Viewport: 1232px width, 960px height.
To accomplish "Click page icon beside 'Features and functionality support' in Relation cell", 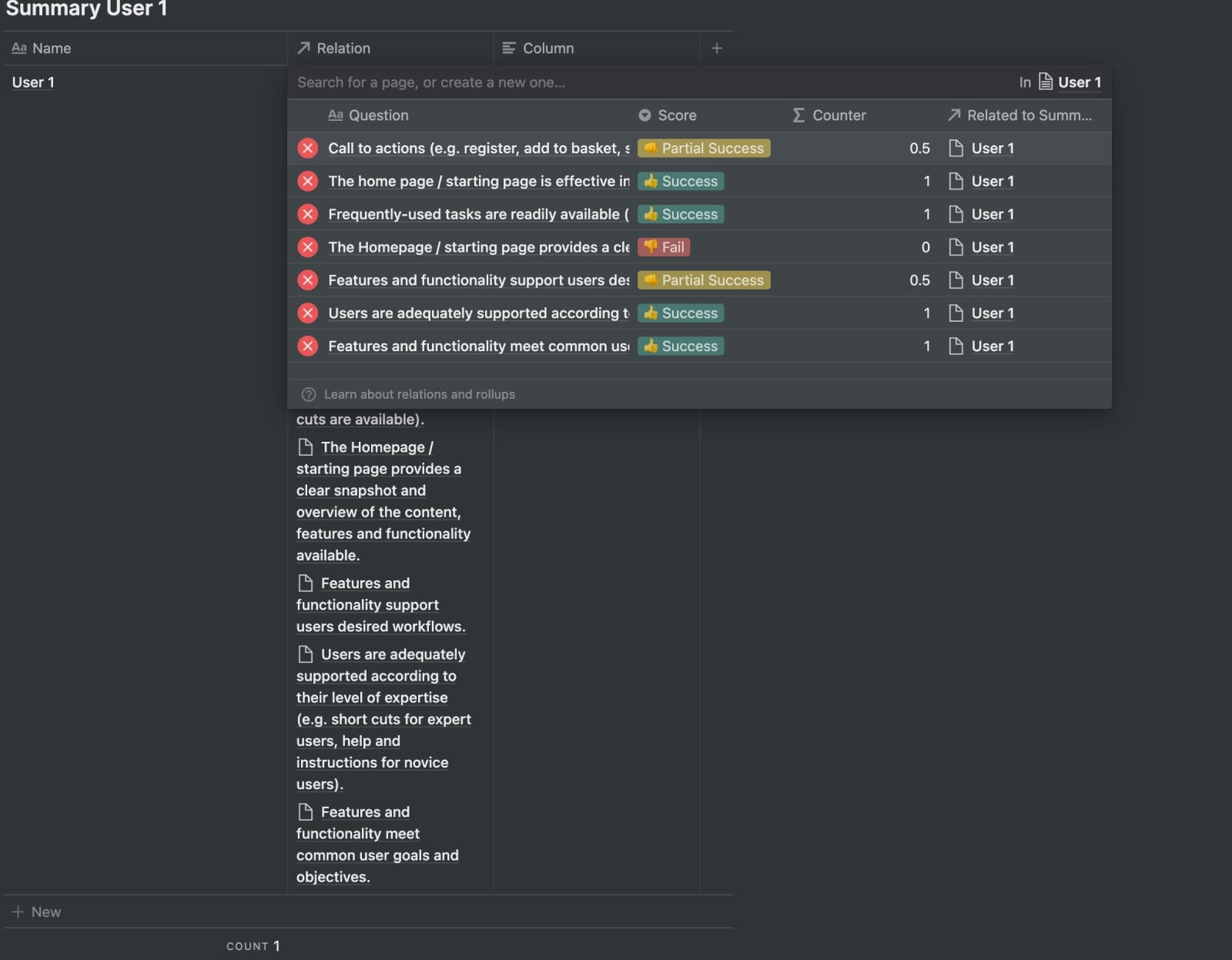I will pos(306,584).
